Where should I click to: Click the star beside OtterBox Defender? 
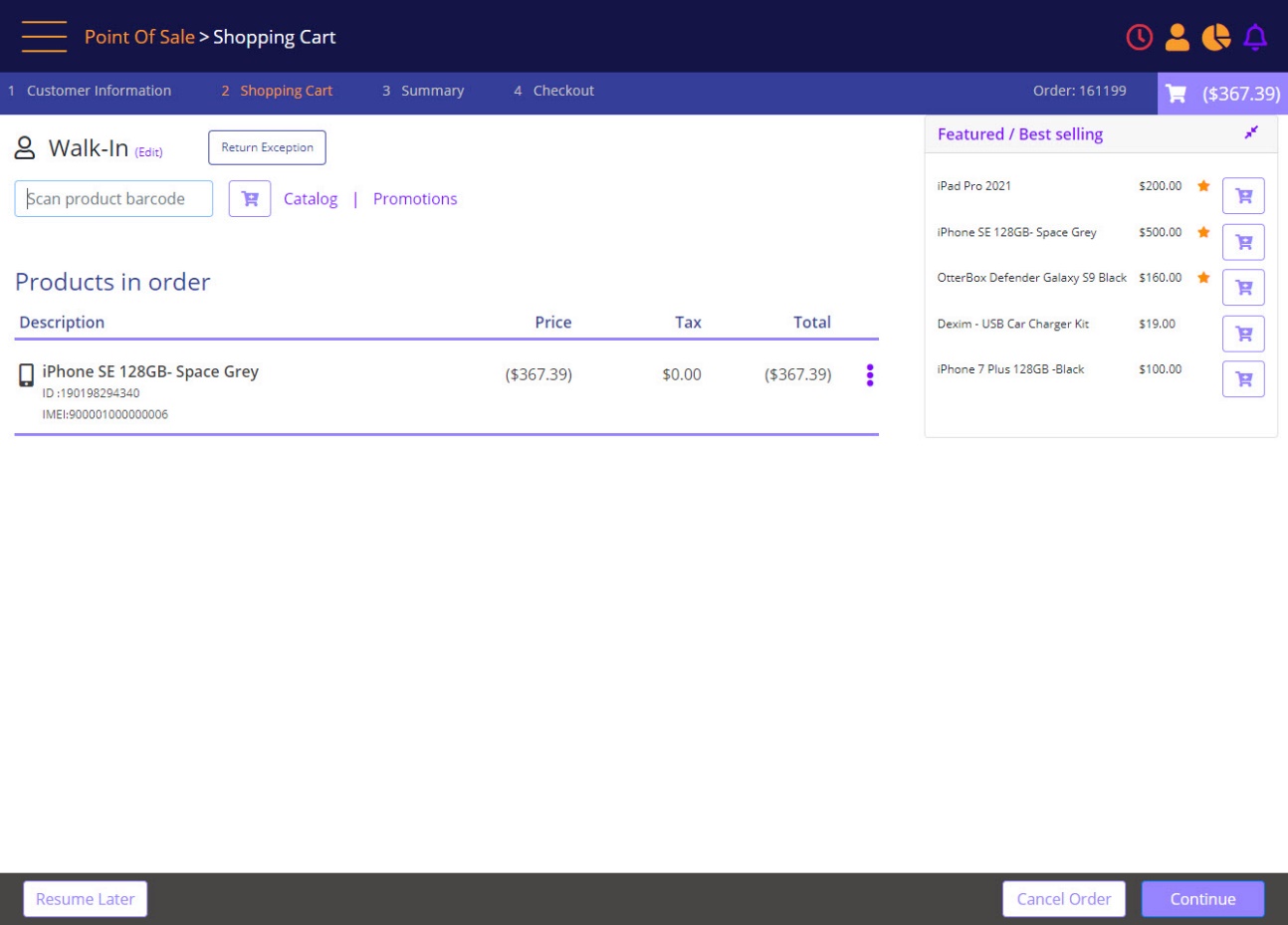coord(1203,278)
